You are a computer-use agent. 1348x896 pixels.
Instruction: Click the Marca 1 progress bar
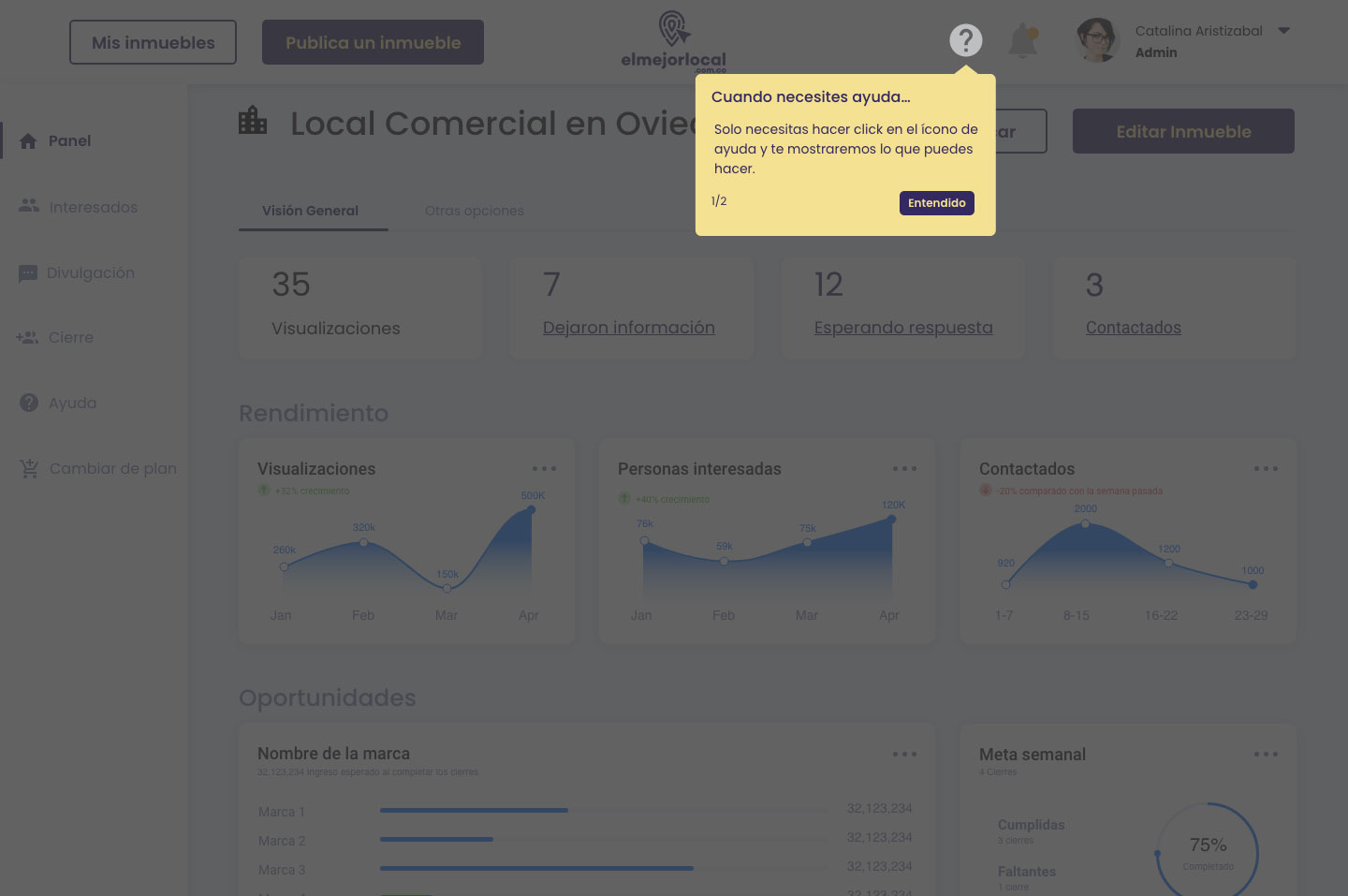(604, 810)
